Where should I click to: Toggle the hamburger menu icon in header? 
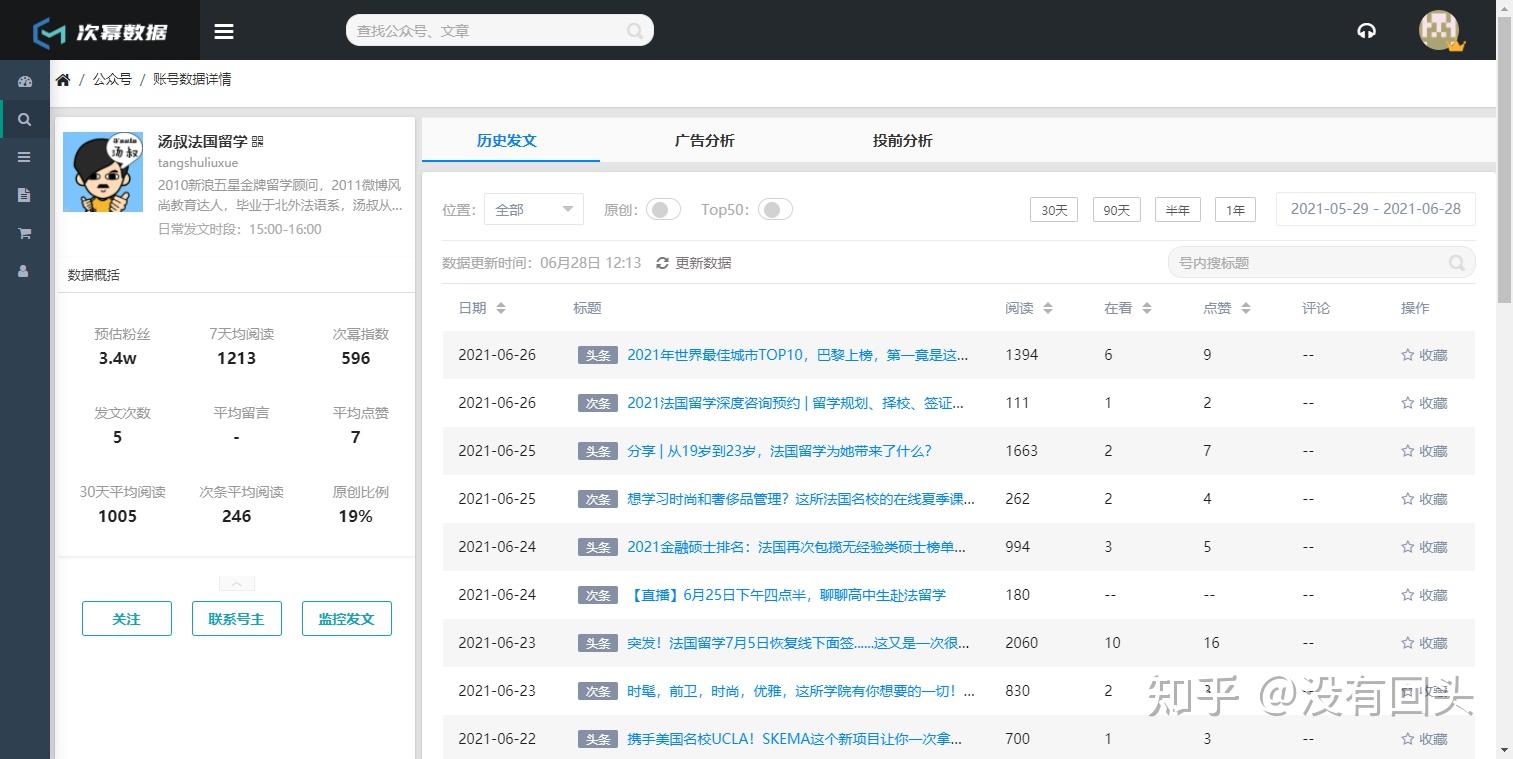point(224,31)
